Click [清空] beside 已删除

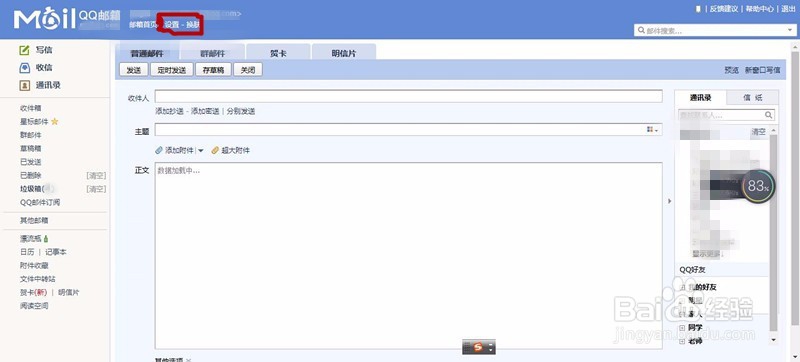tap(96, 175)
